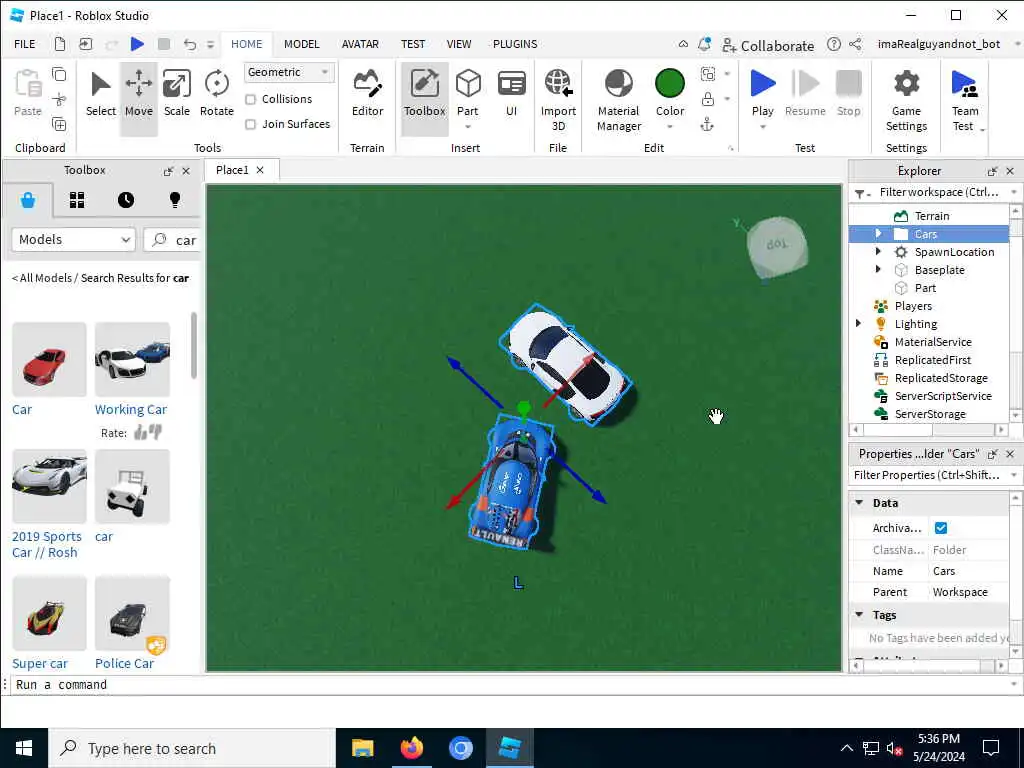Click the Toolbox search field

(x=172, y=240)
